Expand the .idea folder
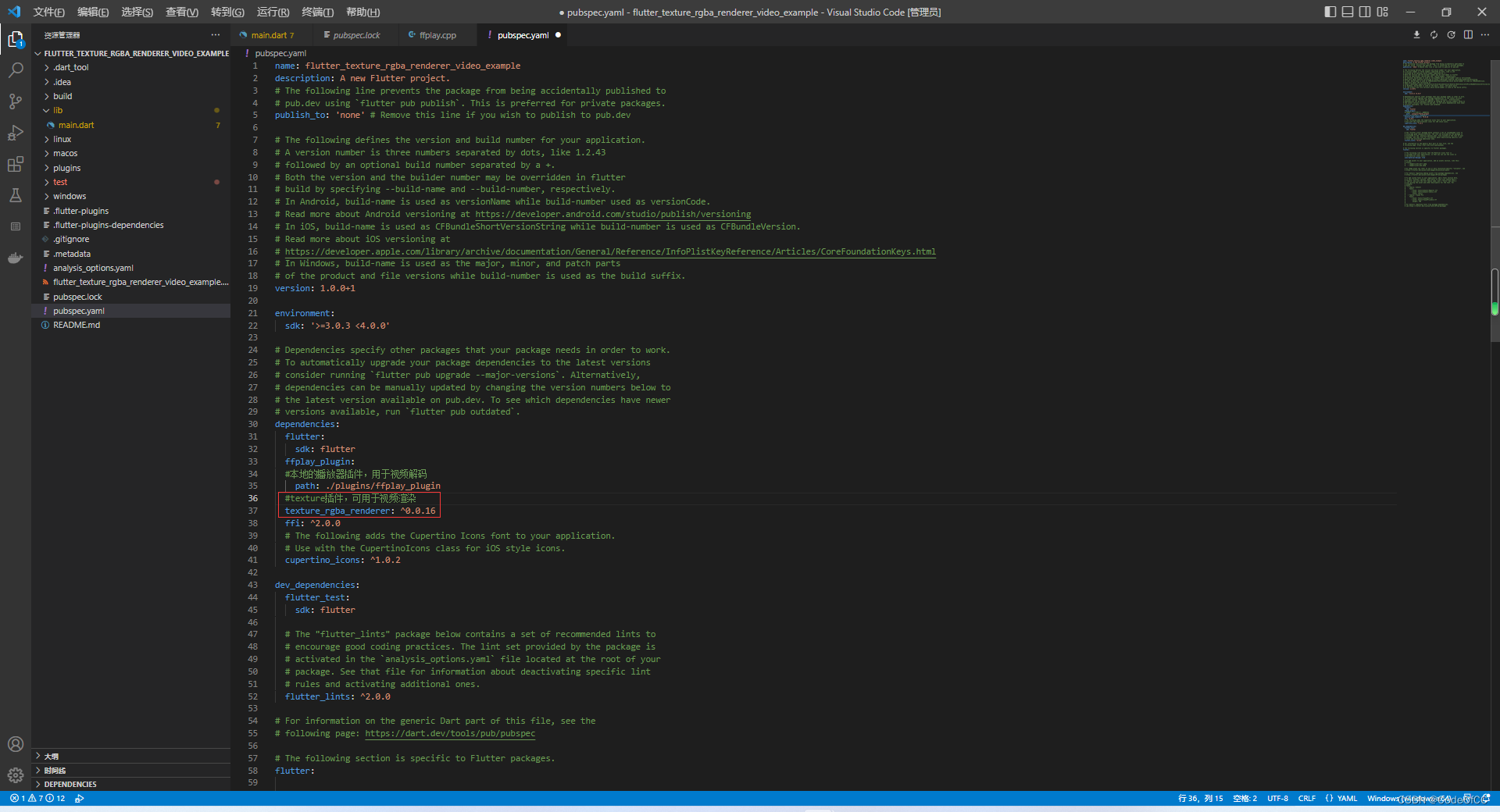This screenshot has height=812, width=1500. click(x=131, y=82)
